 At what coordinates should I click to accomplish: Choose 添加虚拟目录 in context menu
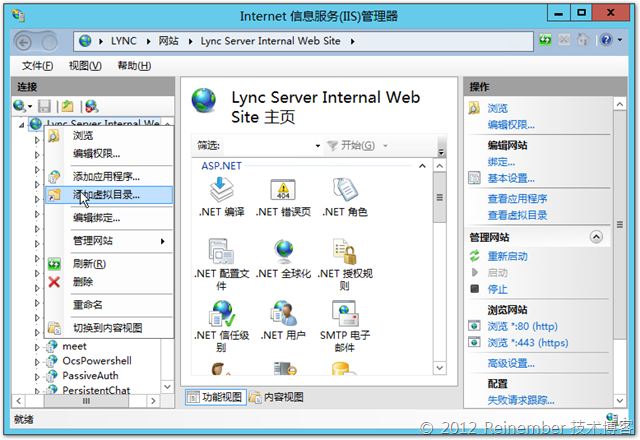pyautogui.click(x=109, y=195)
